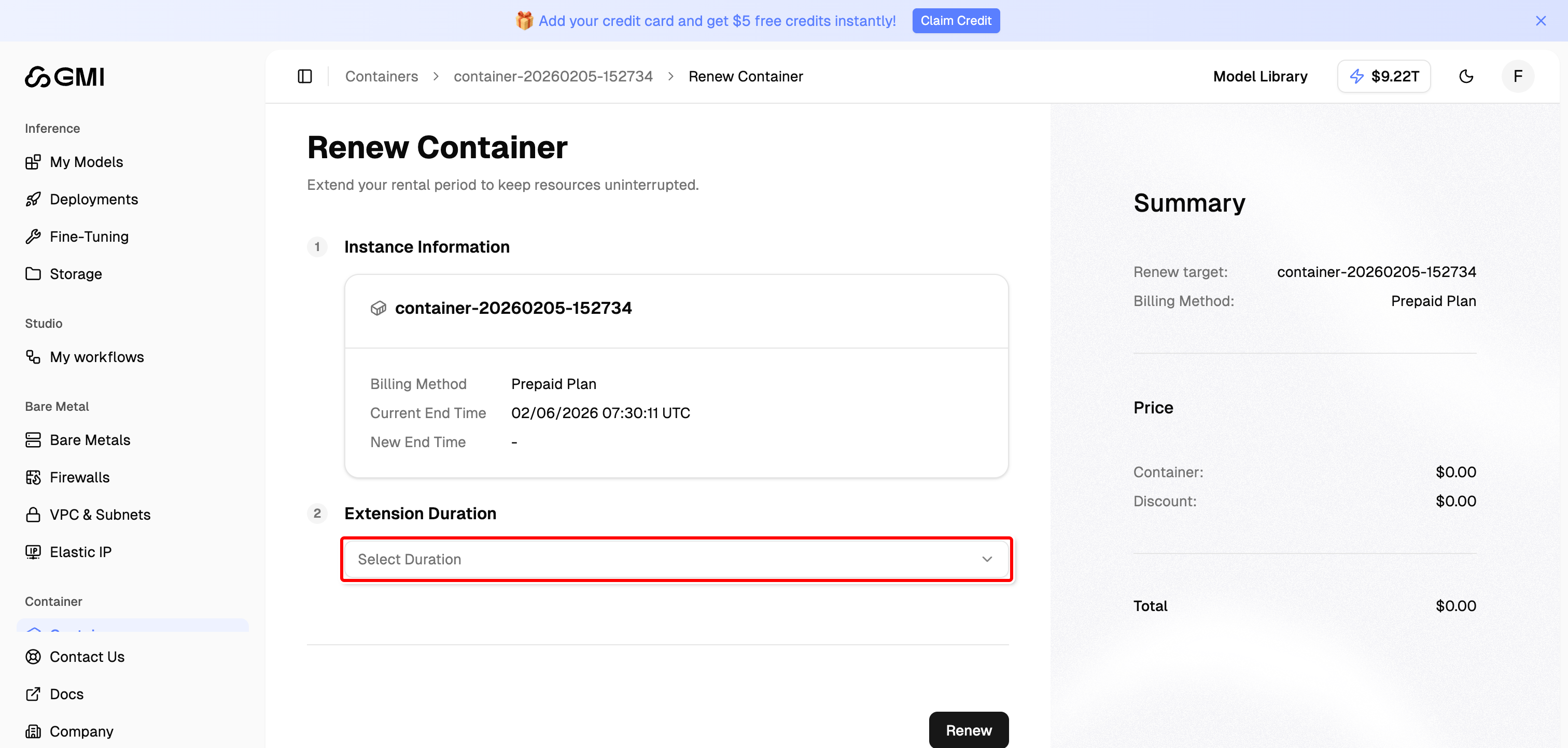This screenshot has width=1568, height=748.
Task: Open the F account avatar menu
Action: tap(1518, 76)
